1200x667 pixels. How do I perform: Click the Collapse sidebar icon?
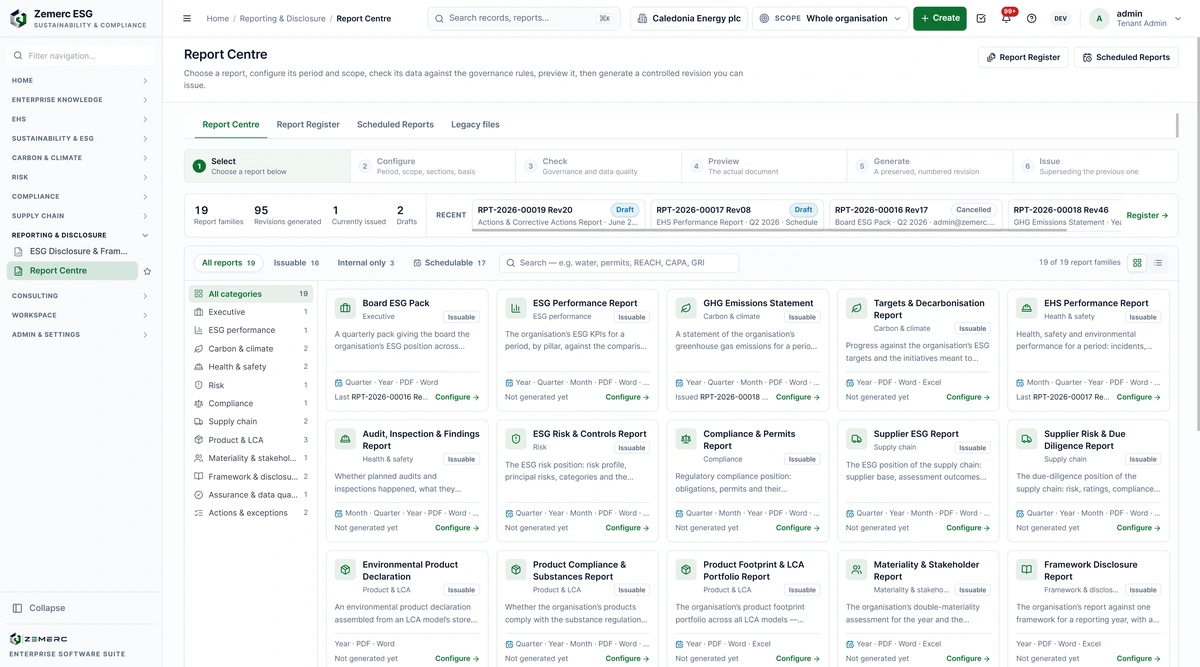(17, 608)
